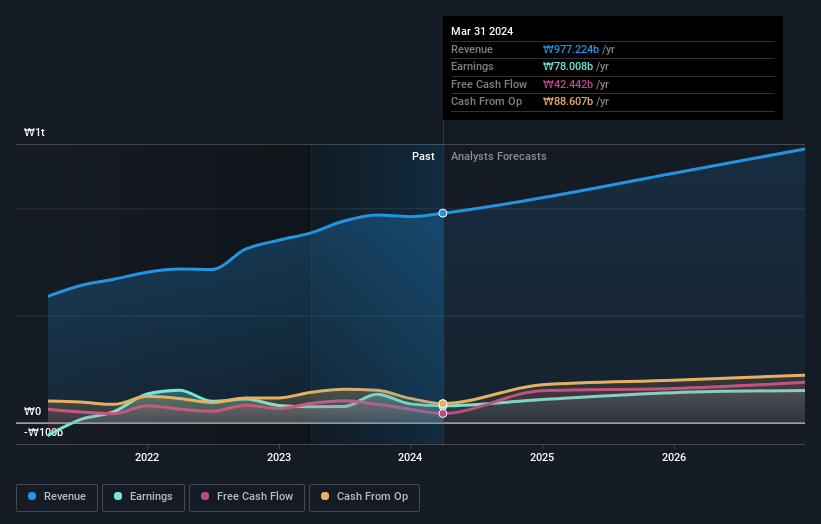This screenshot has width=821, height=524.
Task: Click the ₩42.442b free cash flow value
Action: click(568, 84)
